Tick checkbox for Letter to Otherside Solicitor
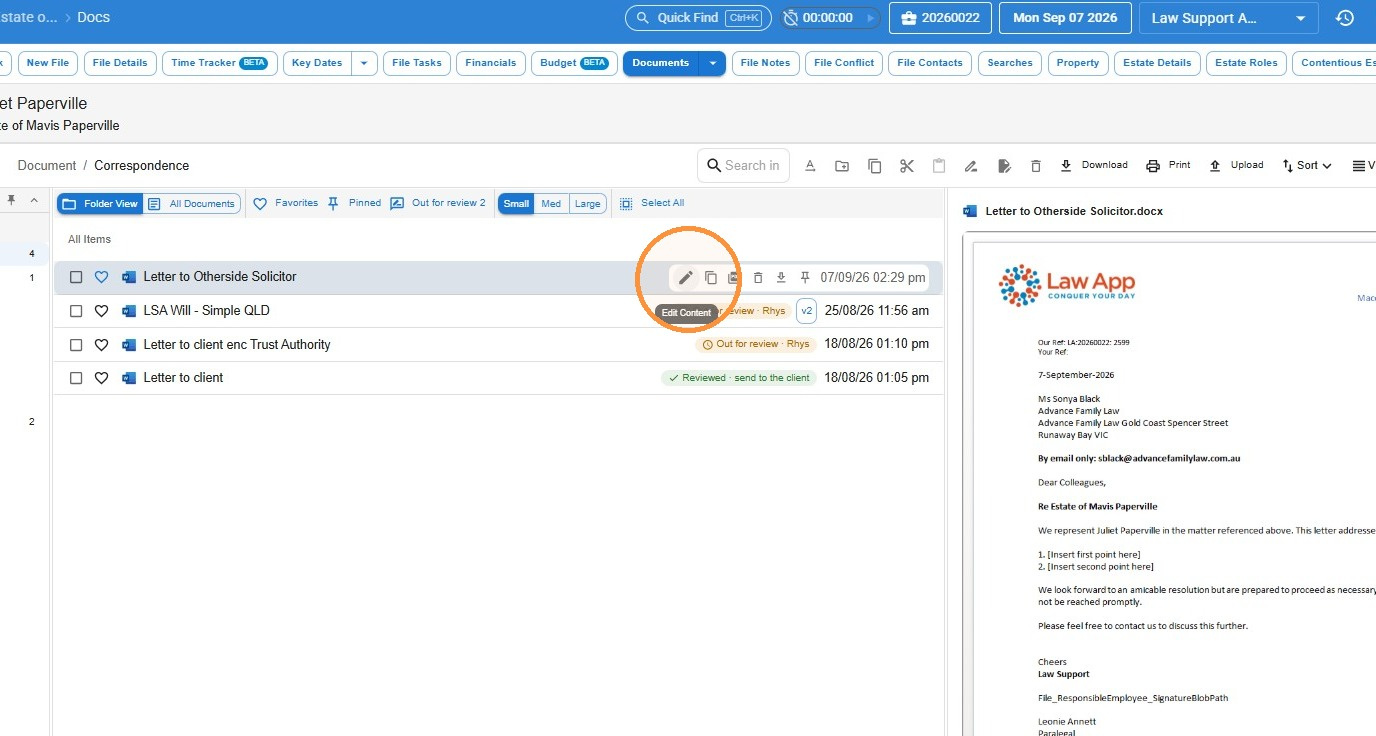The width and height of the screenshot is (1376, 736). click(x=76, y=277)
